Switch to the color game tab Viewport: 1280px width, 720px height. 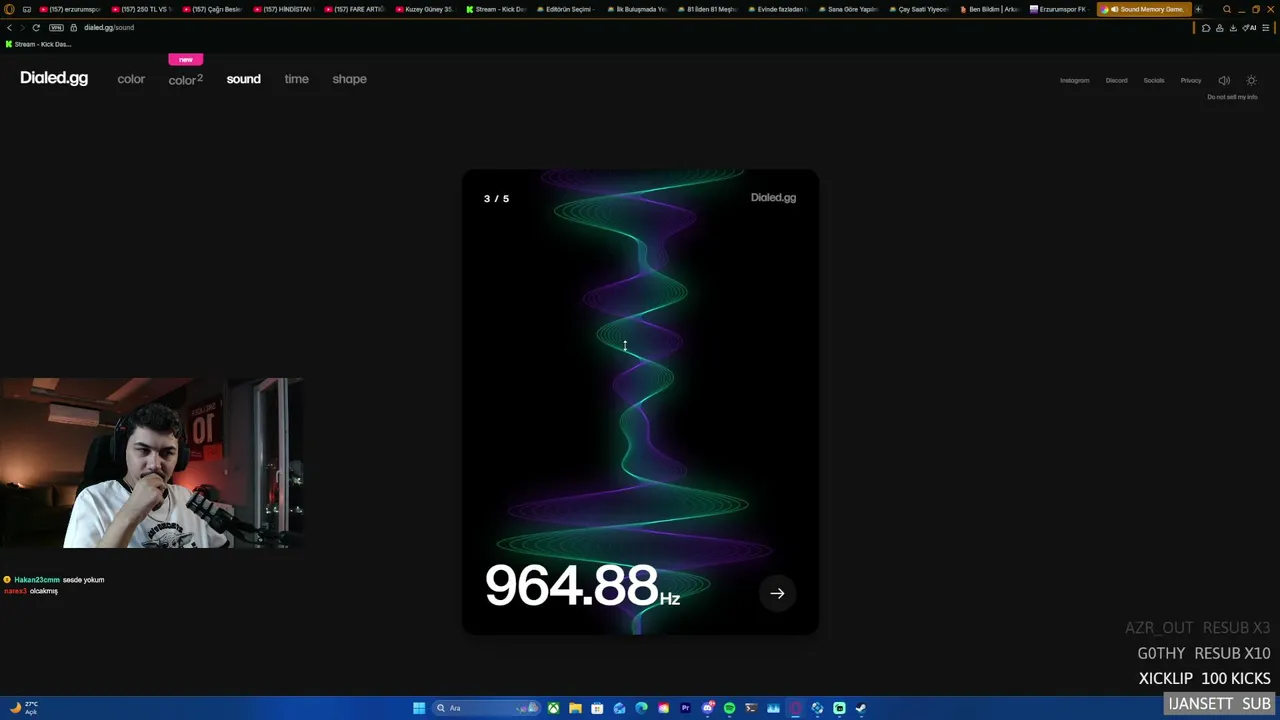click(131, 79)
